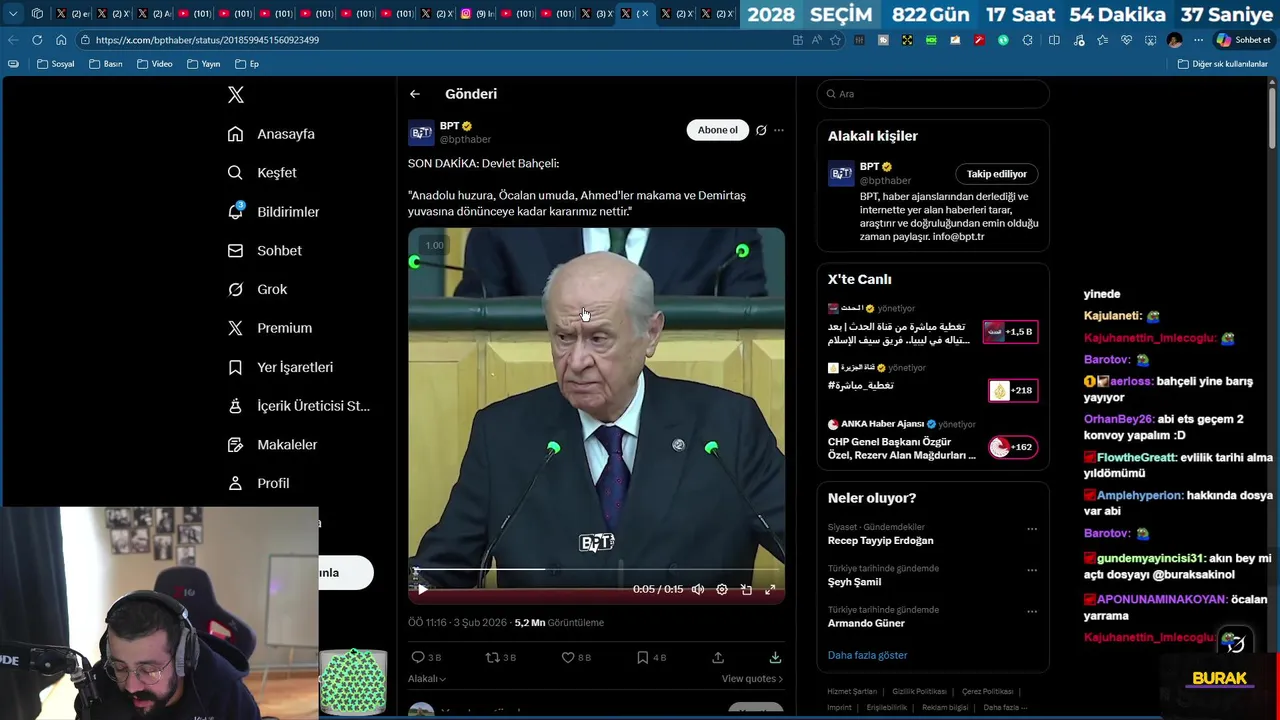Open more options for Şeyh Şamil trend
Image resolution: width=1280 pixels, height=720 pixels.
tap(1032, 570)
